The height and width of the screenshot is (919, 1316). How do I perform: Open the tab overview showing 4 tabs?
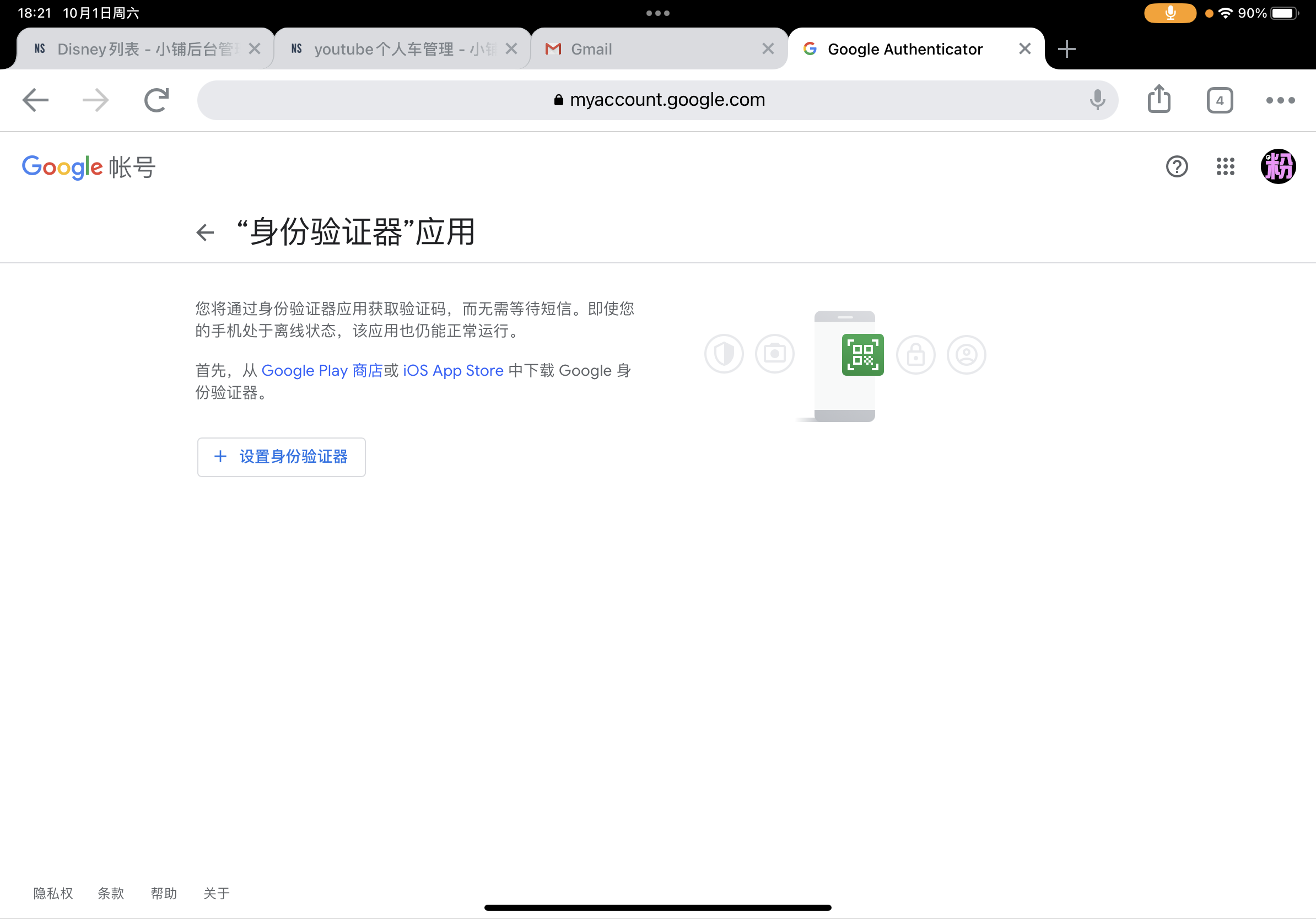point(1220,100)
